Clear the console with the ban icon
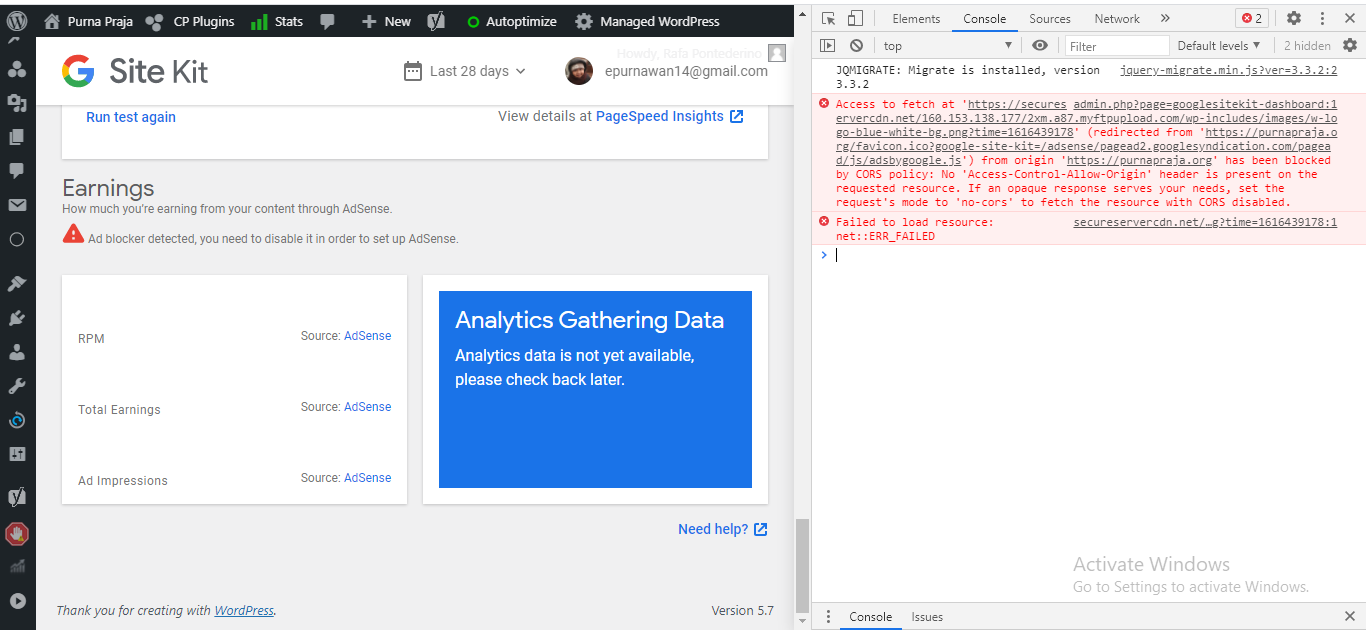Screen dimensions: 1366x630 tap(856, 45)
